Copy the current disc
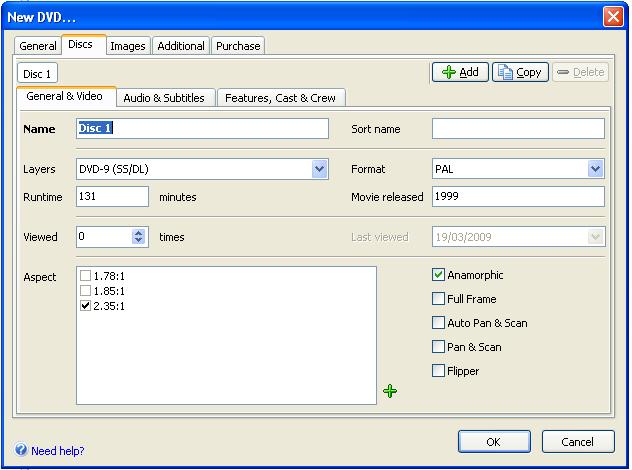Screen dimensions: 632x470 click(x=520, y=72)
